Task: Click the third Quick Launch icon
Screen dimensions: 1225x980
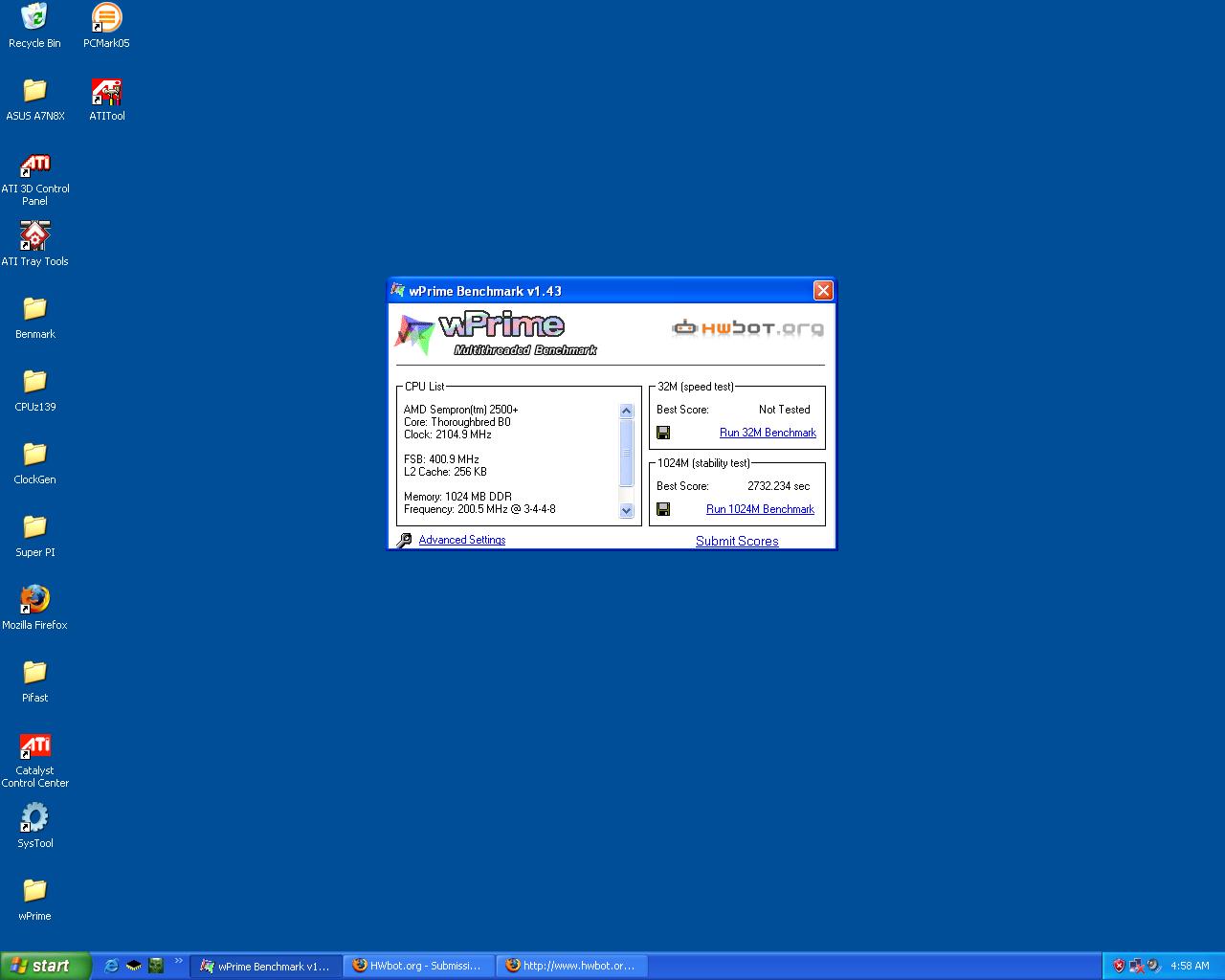Action: tap(155, 966)
